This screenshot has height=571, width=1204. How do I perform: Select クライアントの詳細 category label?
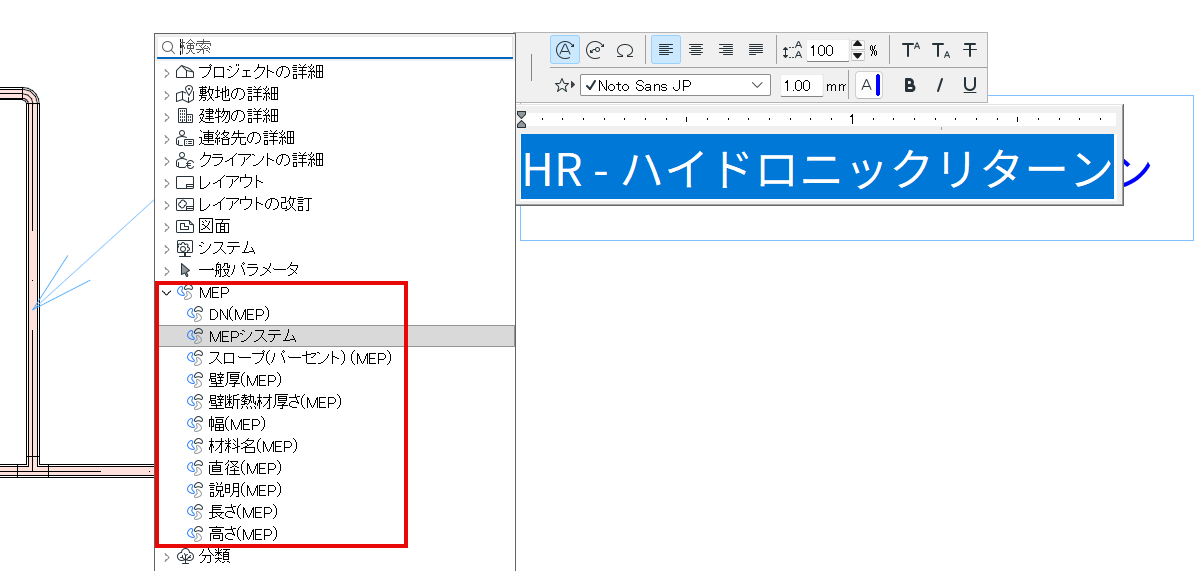pos(260,160)
